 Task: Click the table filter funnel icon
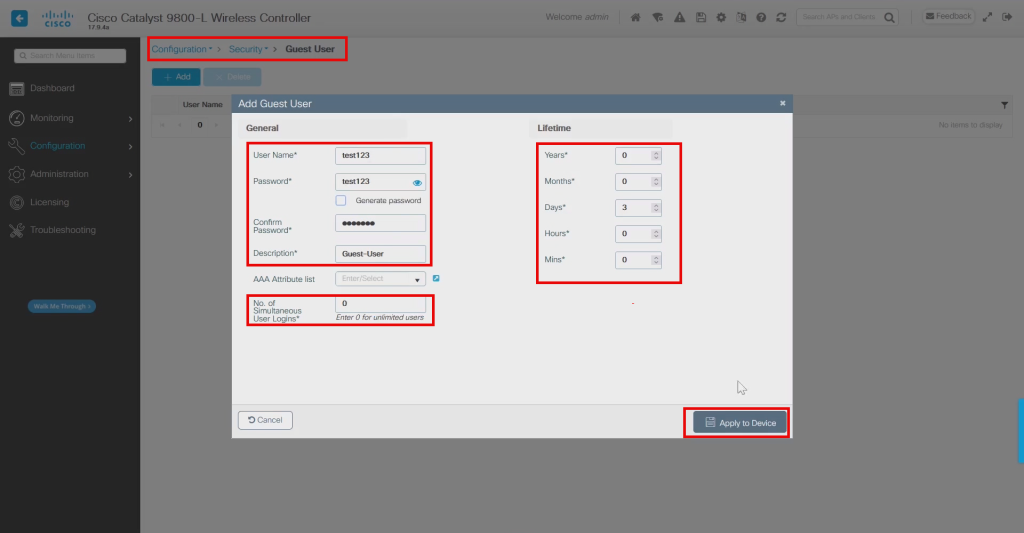1004,105
